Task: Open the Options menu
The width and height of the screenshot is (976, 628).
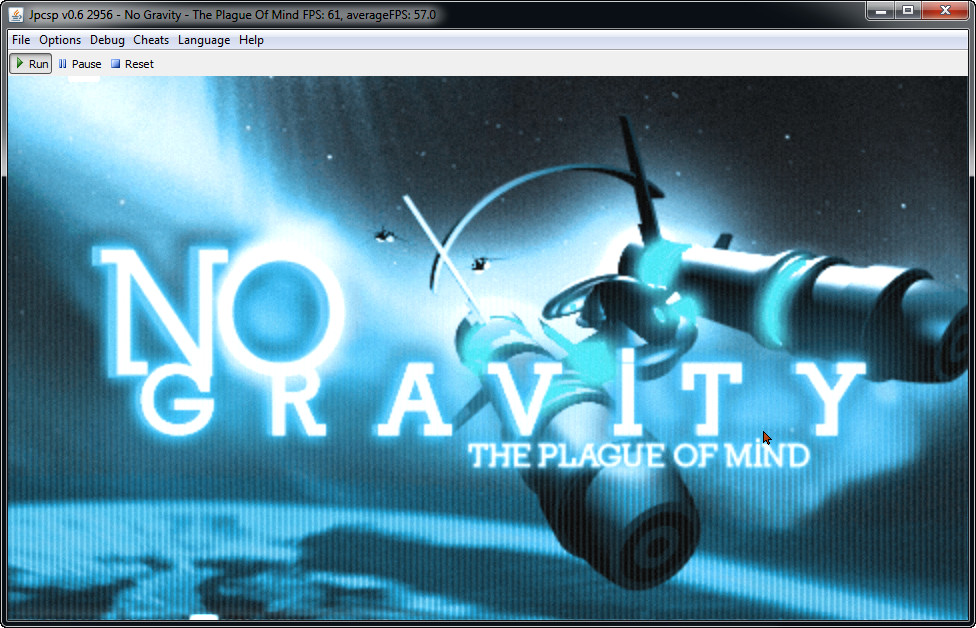Action: [x=60, y=40]
